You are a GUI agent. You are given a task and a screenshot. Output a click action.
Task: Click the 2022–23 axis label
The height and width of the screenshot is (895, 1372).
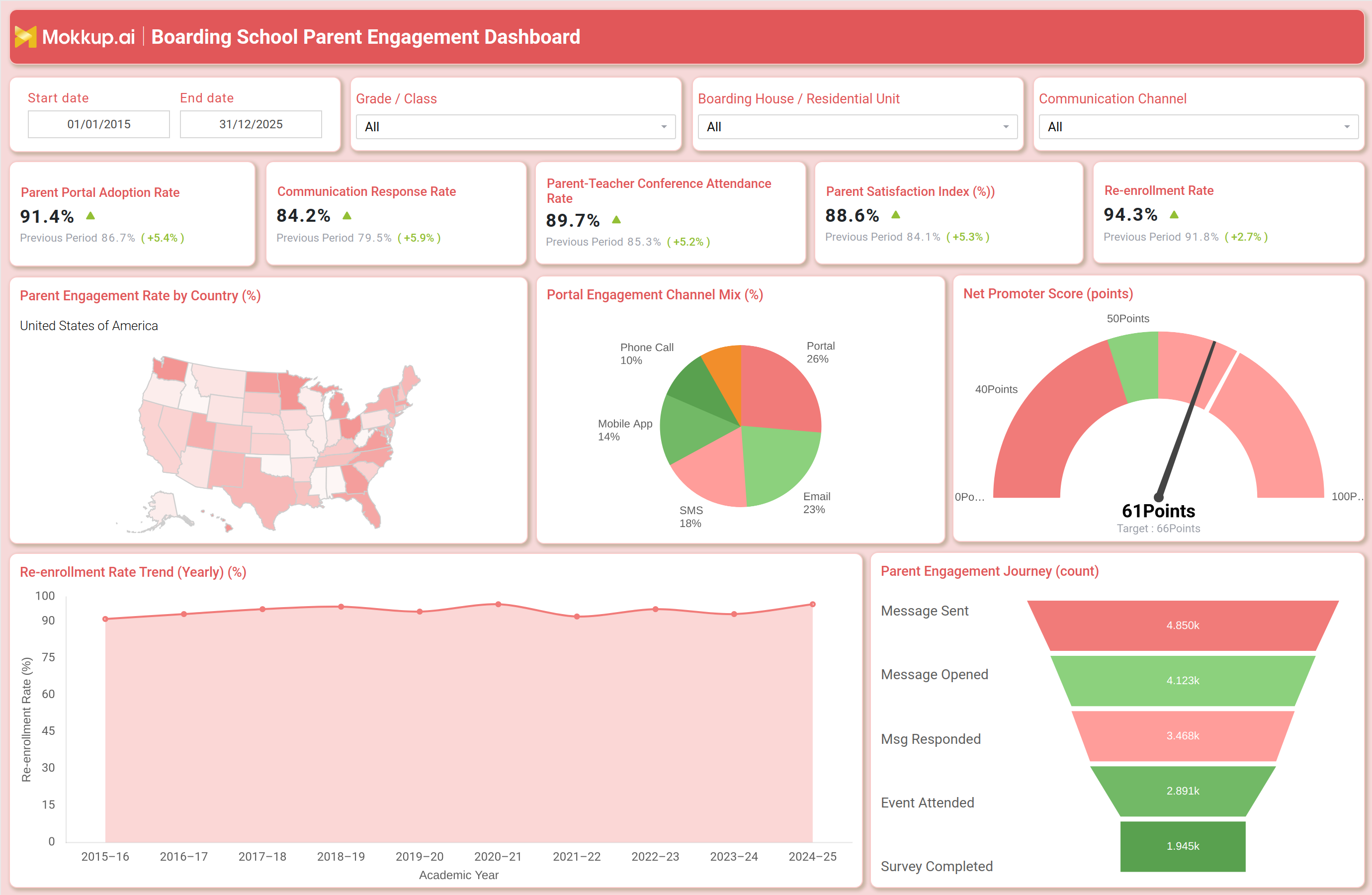656,856
